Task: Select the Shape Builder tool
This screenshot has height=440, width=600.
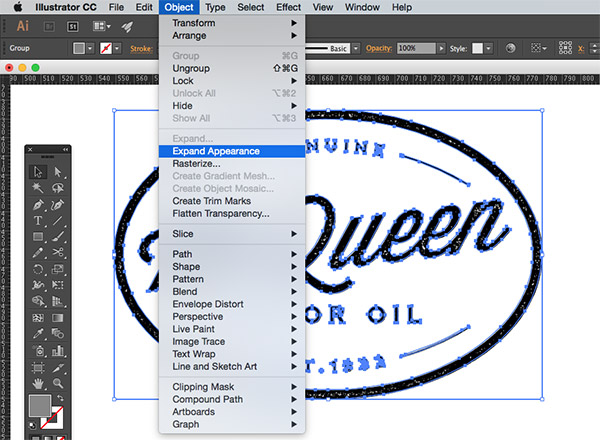Action: tap(38, 301)
